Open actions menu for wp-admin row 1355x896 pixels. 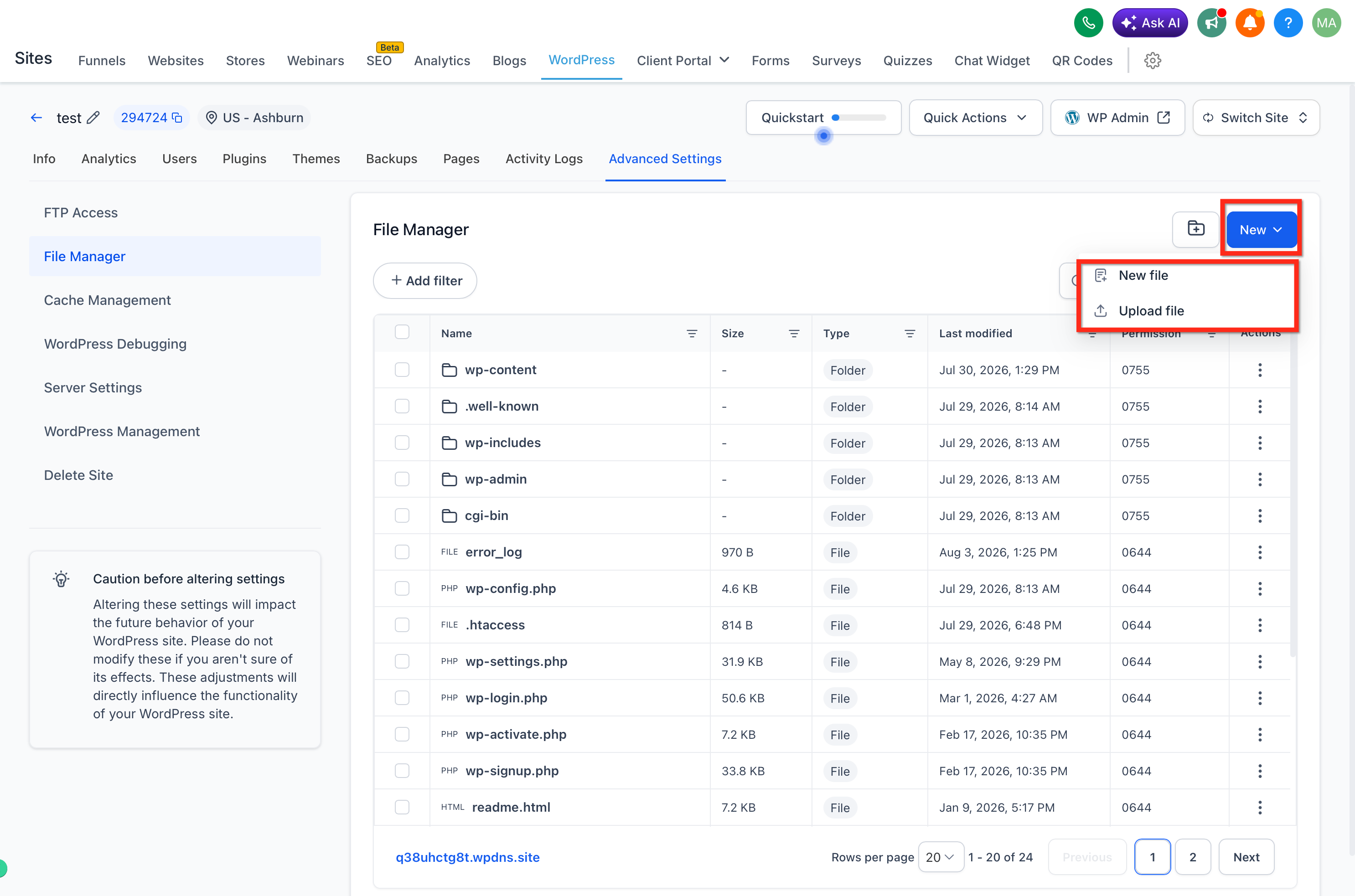coord(1260,479)
